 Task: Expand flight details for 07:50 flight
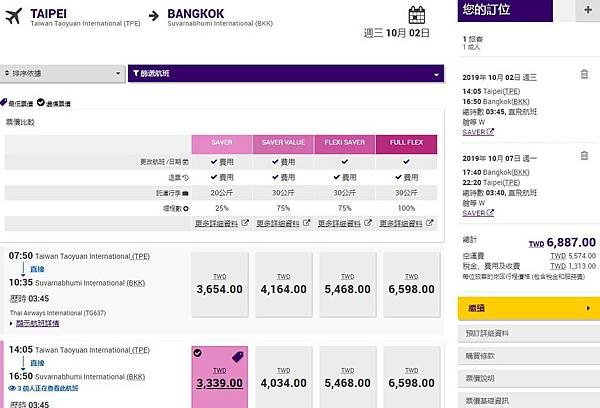pyautogui.click(x=38, y=323)
